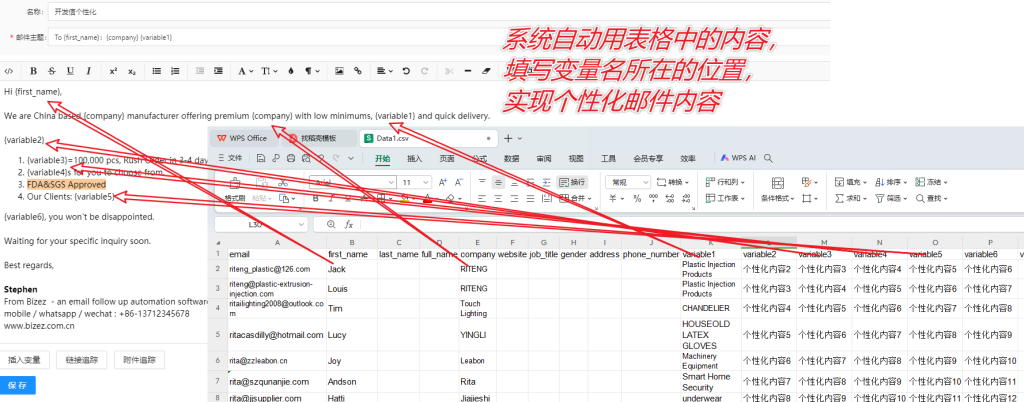This screenshot has width=1024, height=402.
Task: Click the 插入变量 button
Action: 24,360
